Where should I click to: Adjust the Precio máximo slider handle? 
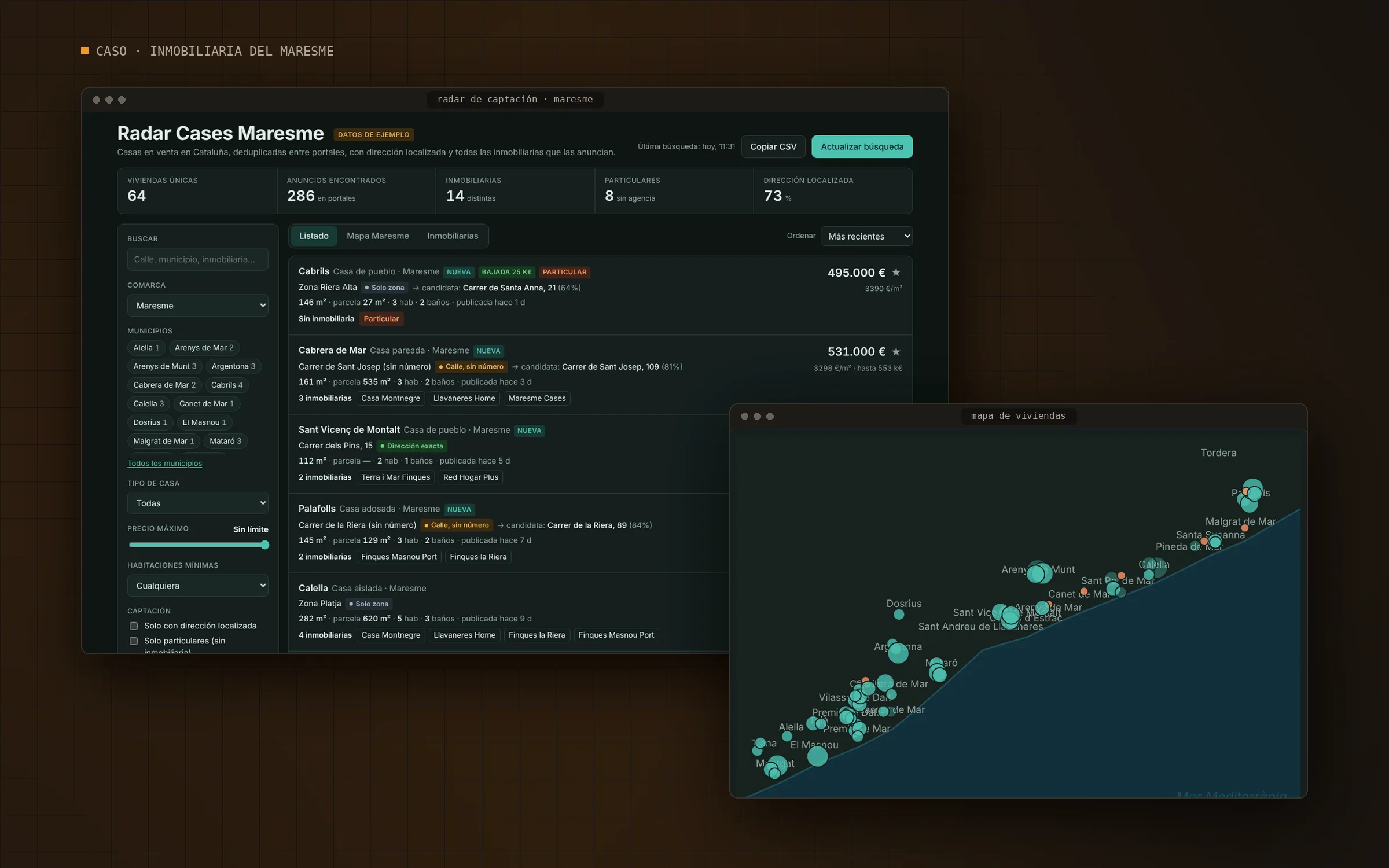coord(264,545)
